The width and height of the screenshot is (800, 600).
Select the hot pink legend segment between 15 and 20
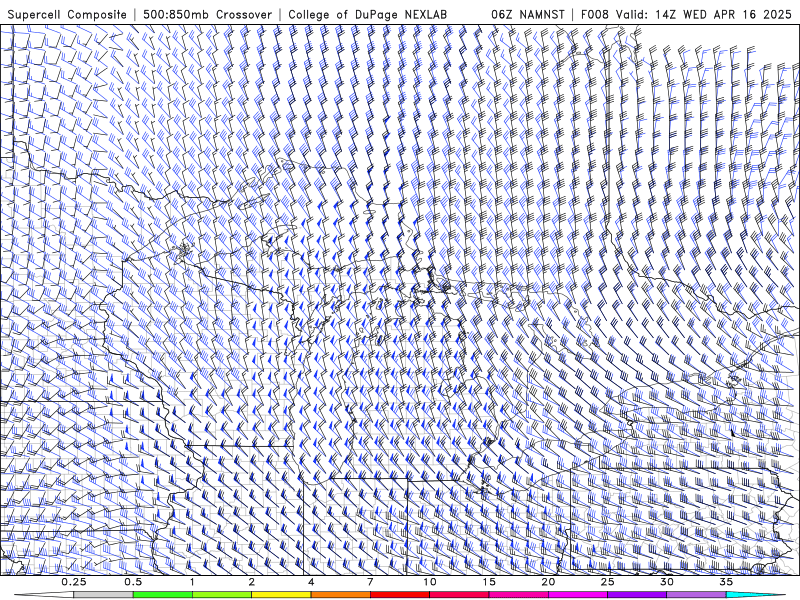point(518,595)
